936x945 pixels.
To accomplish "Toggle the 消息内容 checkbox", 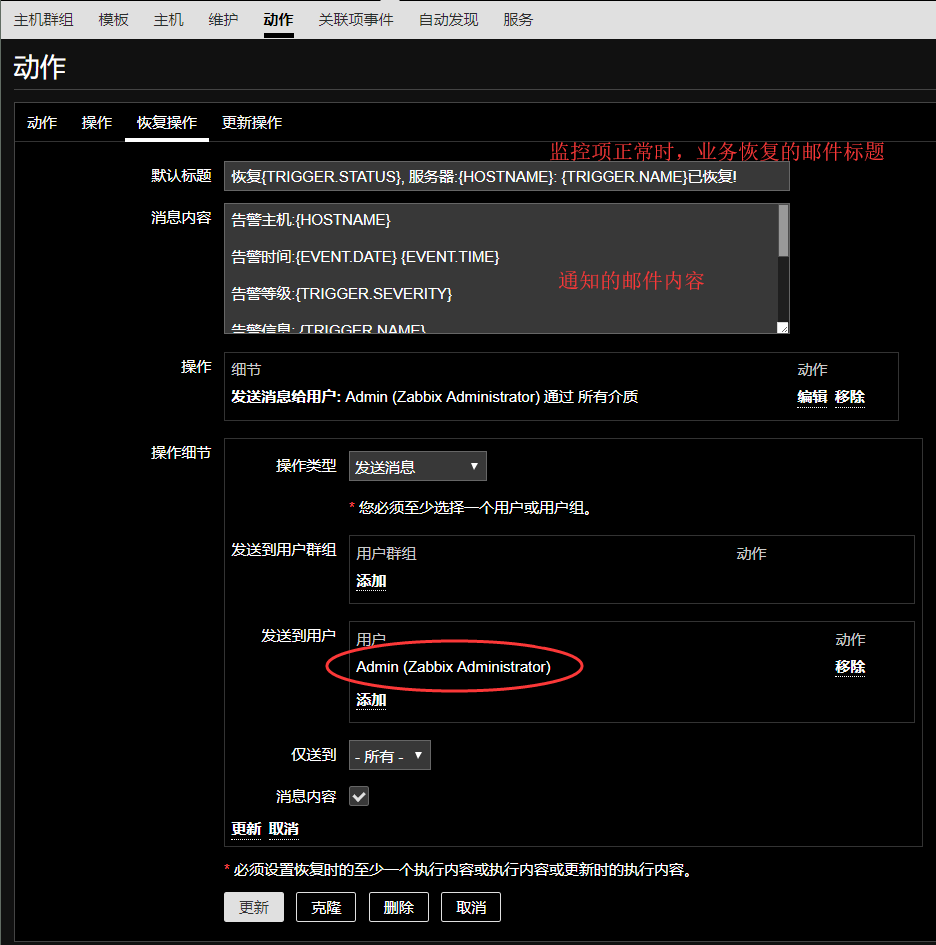I will (359, 796).
